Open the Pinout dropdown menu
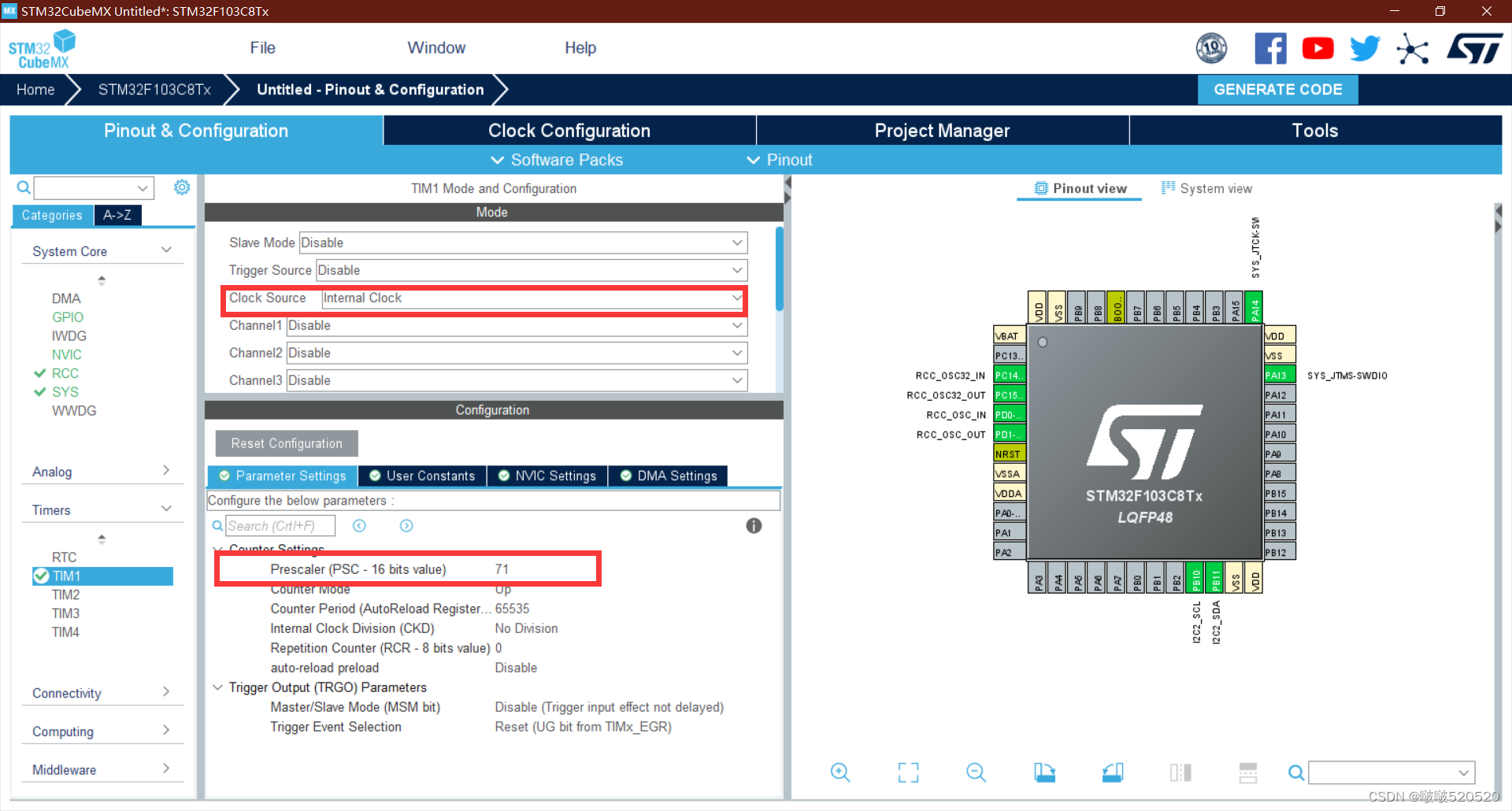Screen dimensions: 1512x811 pos(780,160)
